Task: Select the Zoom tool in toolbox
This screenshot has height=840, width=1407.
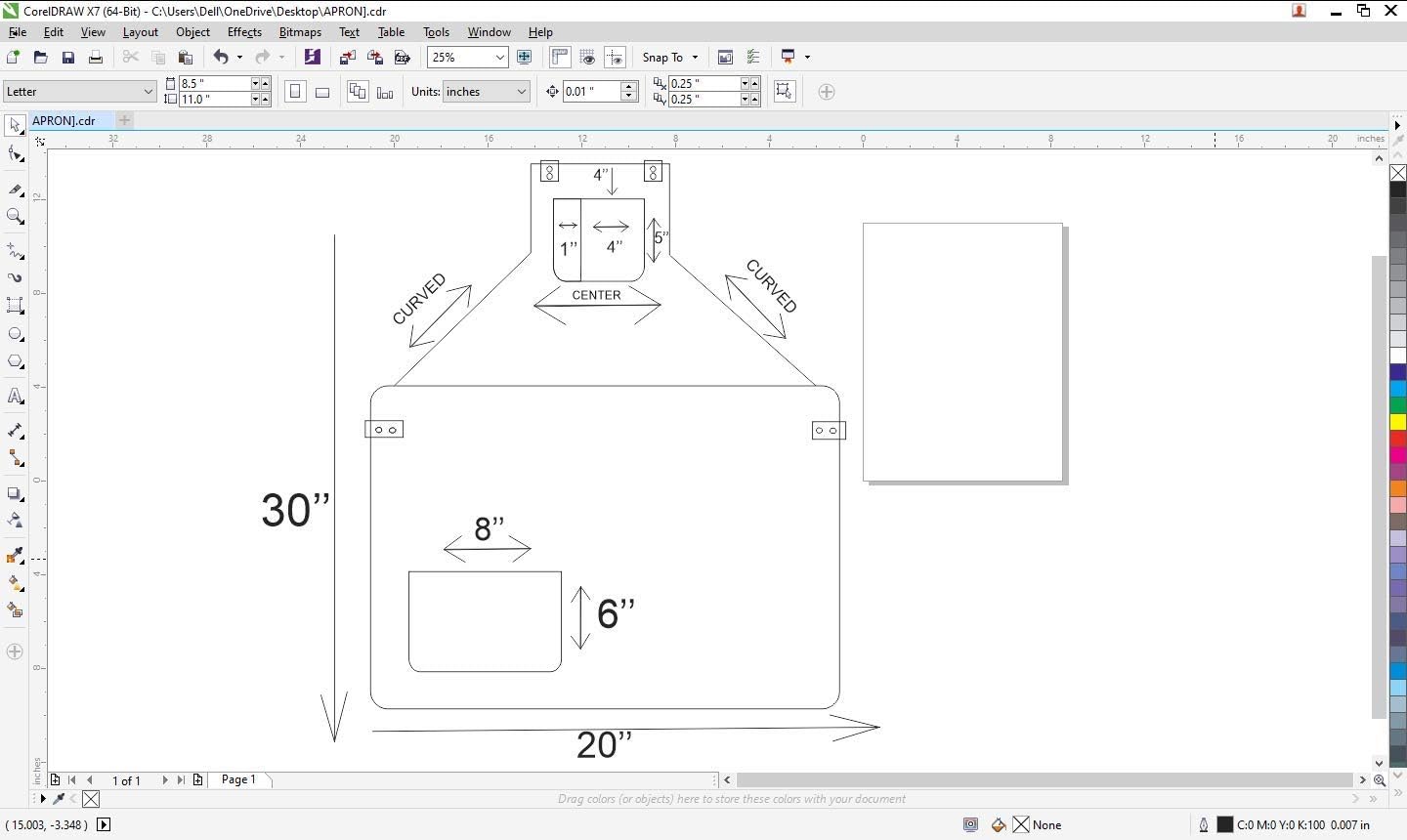Action: (15, 216)
